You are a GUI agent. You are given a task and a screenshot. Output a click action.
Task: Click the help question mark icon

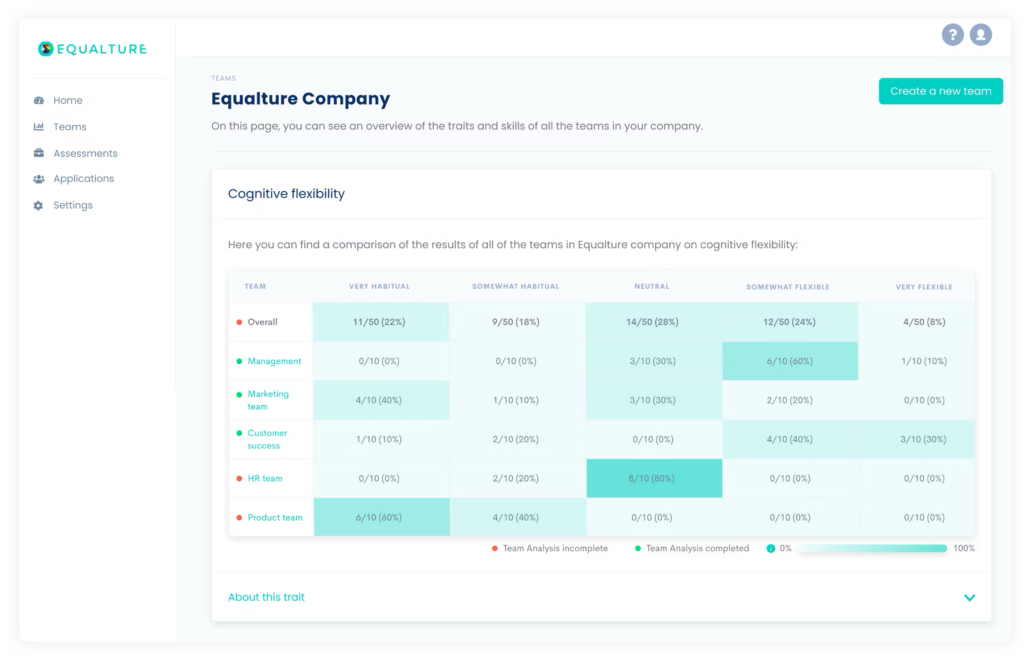tap(952, 34)
